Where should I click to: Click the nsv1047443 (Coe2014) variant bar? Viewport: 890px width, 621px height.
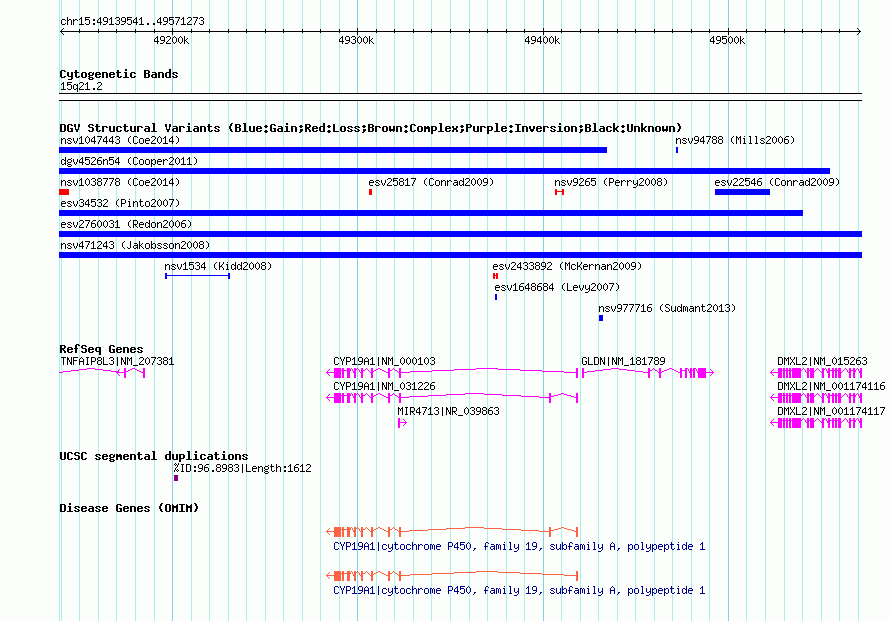[x=333, y=150]
